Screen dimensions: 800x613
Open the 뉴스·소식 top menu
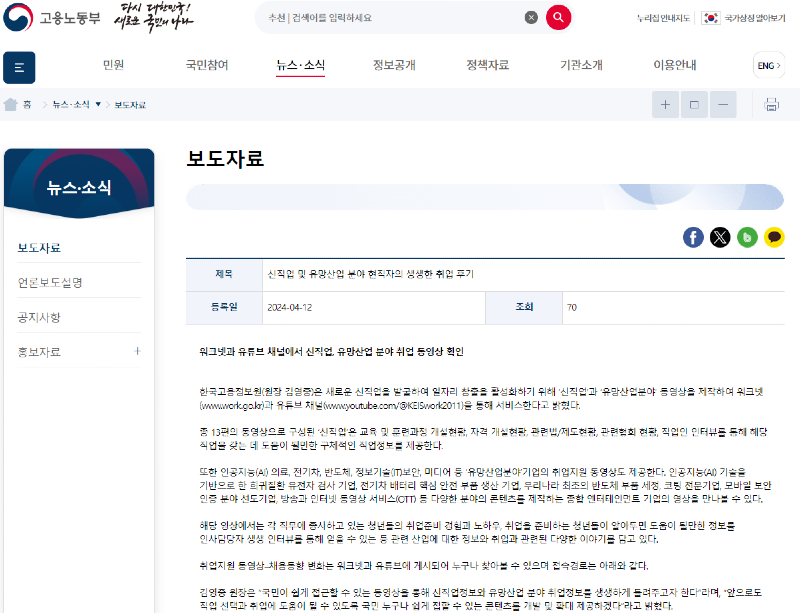coord(301,65)
